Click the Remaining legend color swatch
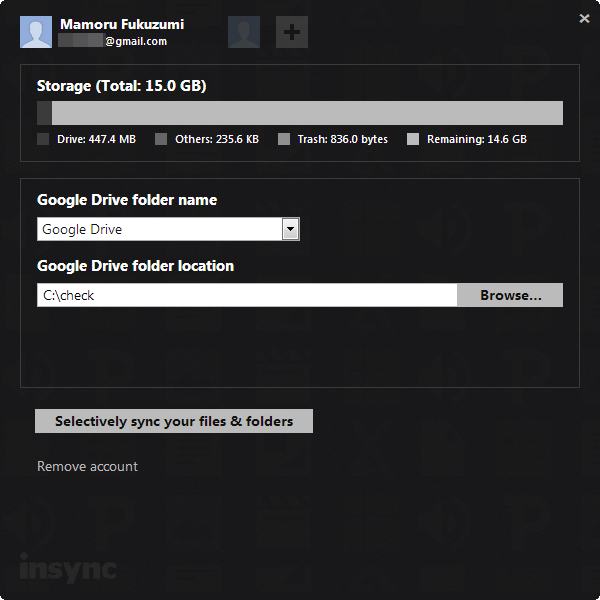Image resolution: width=600 pixels, height=600 pixels. point(413,139)
